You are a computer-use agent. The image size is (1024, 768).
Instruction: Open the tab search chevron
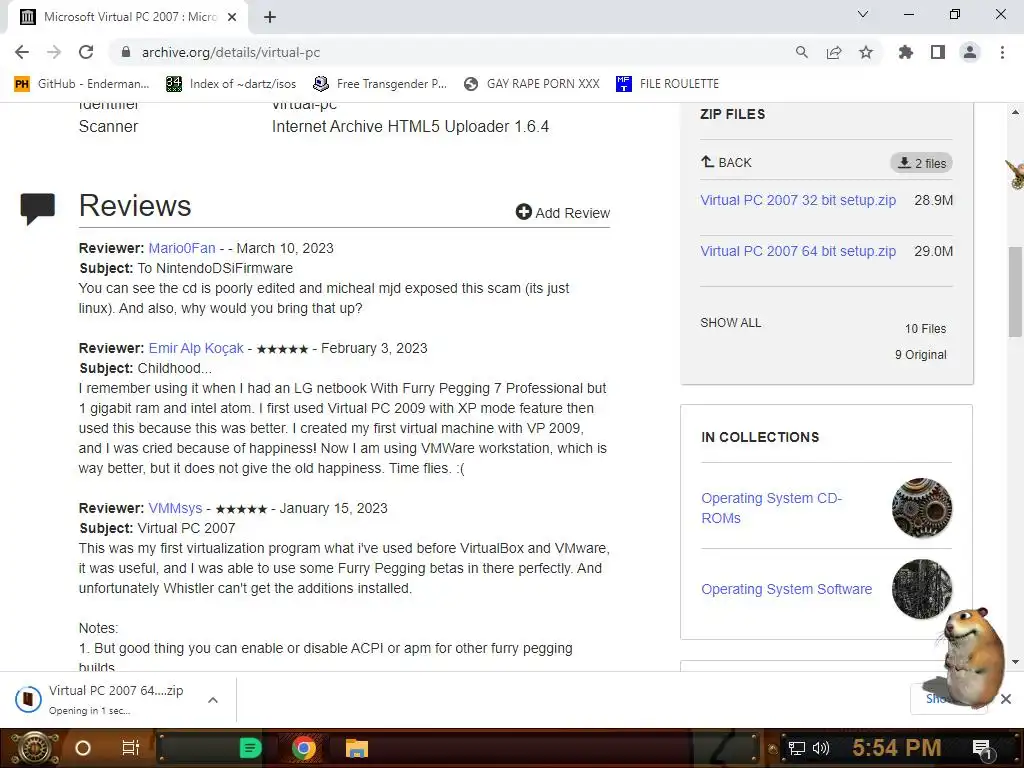point(863,14)
